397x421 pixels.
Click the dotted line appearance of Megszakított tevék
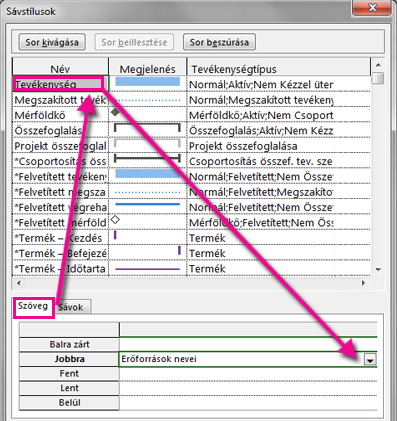click(147, 100)
